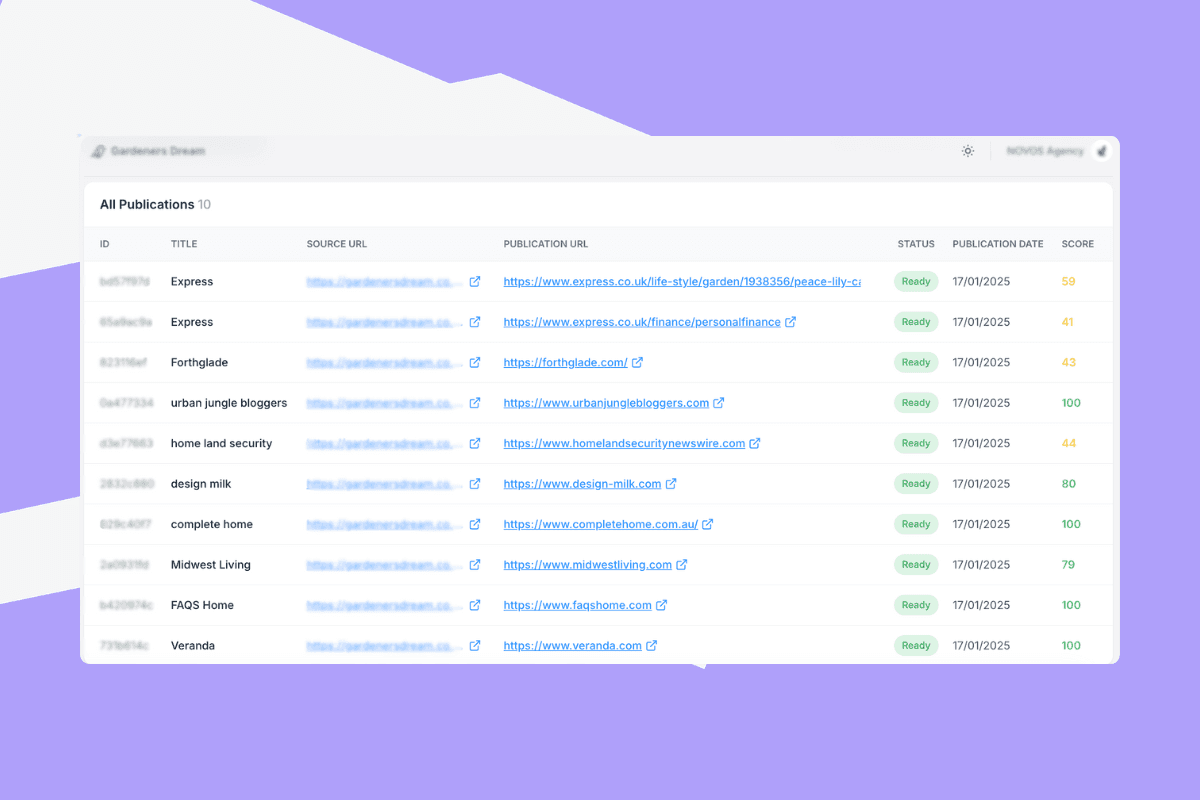Select the 'urban jungle bloggers' title cell
This screenshot has width=1200, height=800.
(x=229, y=403)
